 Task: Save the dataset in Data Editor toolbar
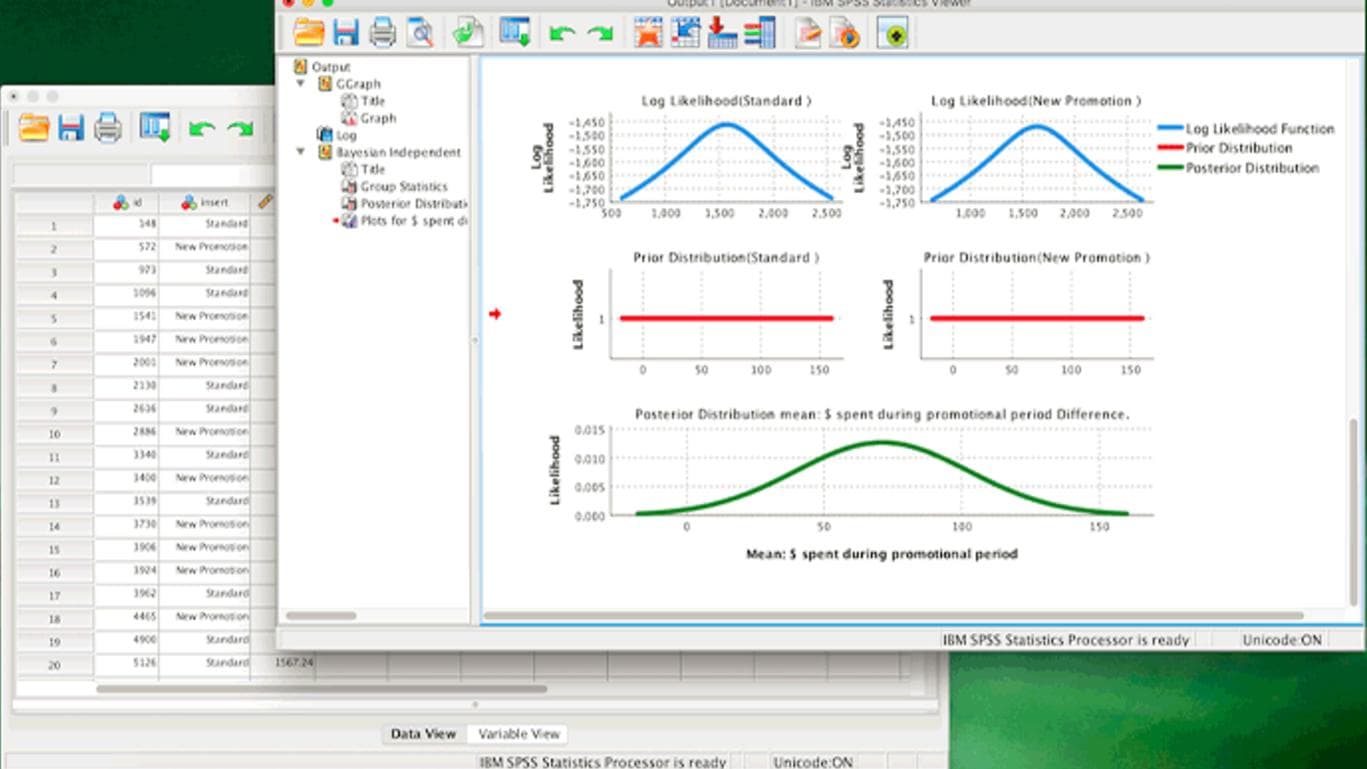[70, 128]
